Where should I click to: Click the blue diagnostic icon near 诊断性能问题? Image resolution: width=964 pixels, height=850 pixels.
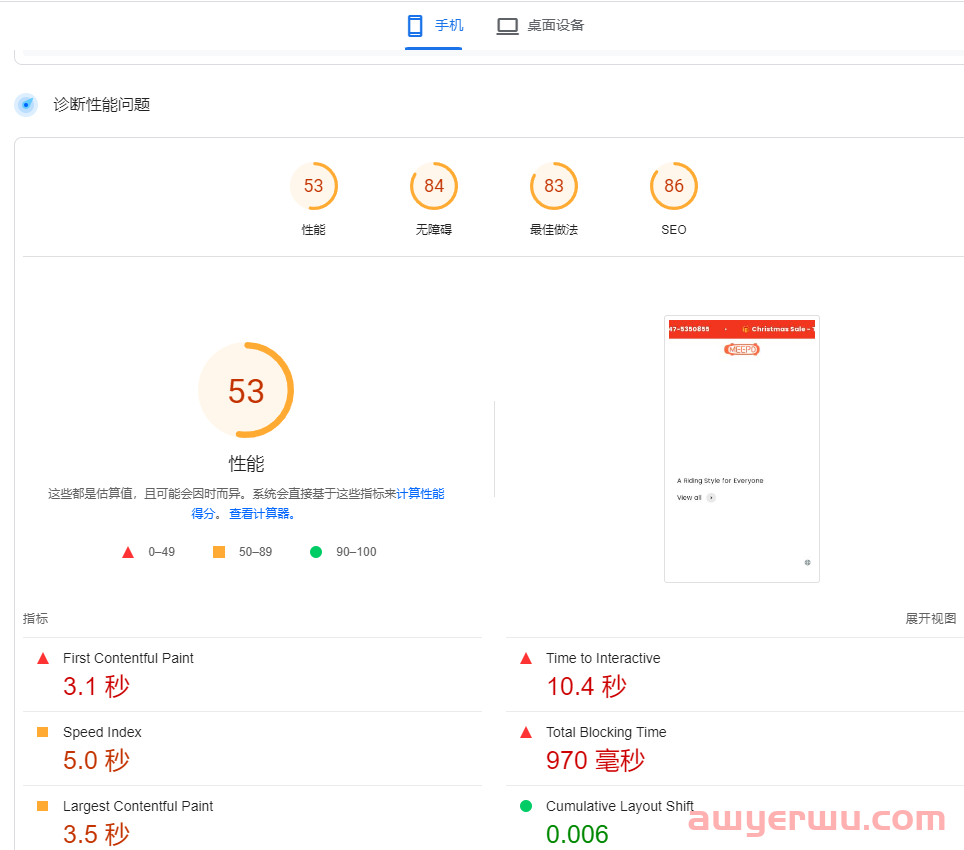pos(26,104)
